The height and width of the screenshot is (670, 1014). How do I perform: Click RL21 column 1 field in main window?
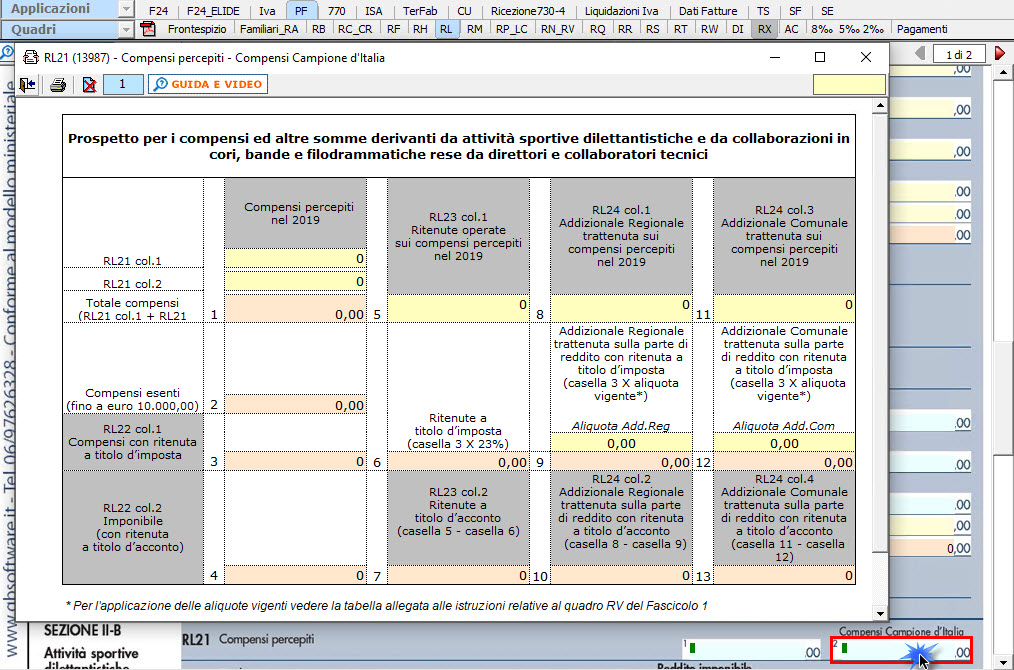click(x=752, y=651)
